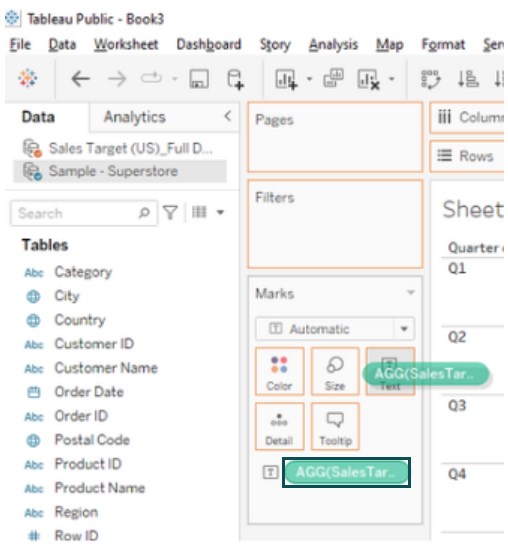The width and height of the screenshot is (508, 556).
Task: Click the Clear Sheet icon
Action: pyautogui.click(x=368, y=79)
